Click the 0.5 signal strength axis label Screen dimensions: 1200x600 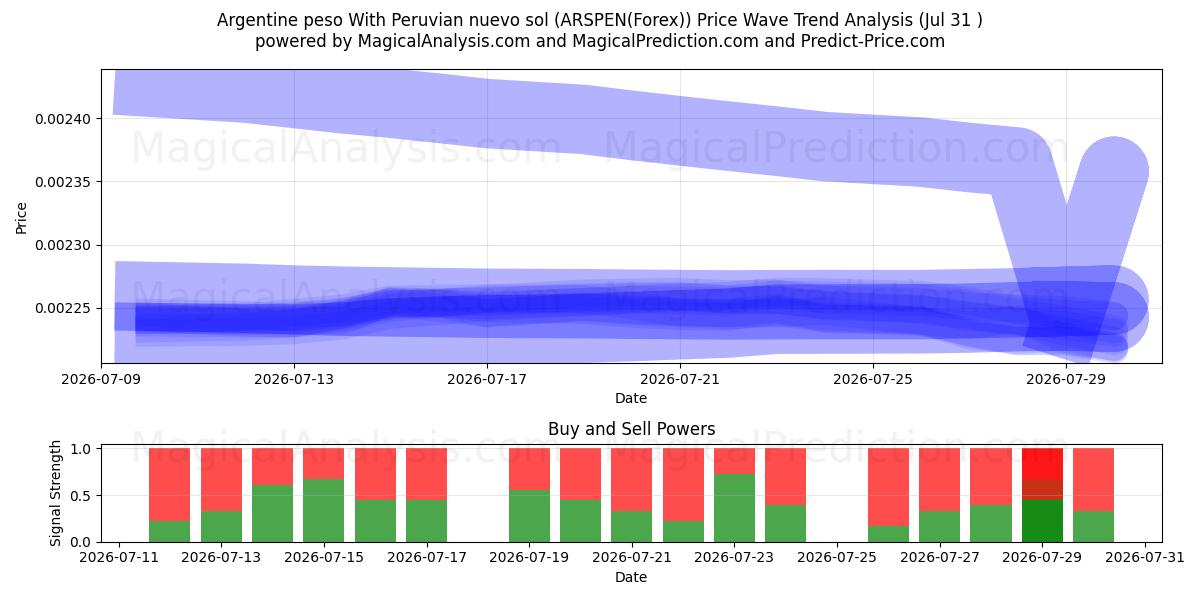click(80, 495)
